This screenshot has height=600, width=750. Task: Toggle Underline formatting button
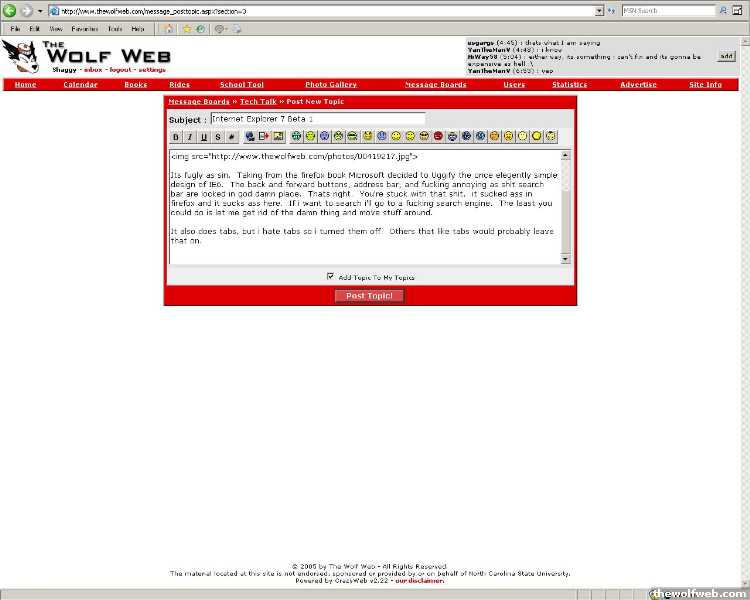tap(204, 136)
